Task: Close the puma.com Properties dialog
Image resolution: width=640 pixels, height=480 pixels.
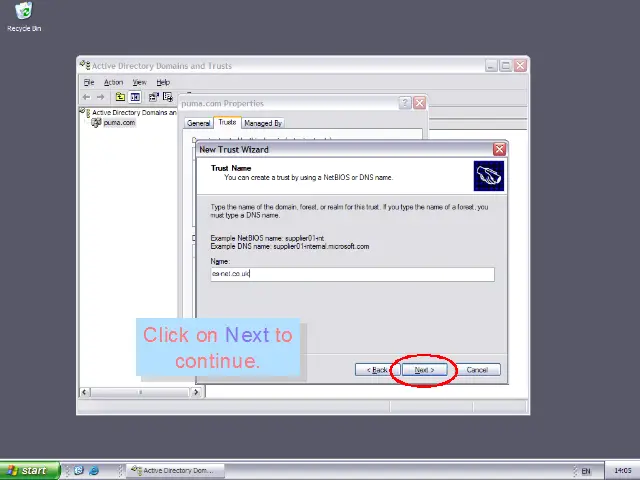Action: [420, 103]
